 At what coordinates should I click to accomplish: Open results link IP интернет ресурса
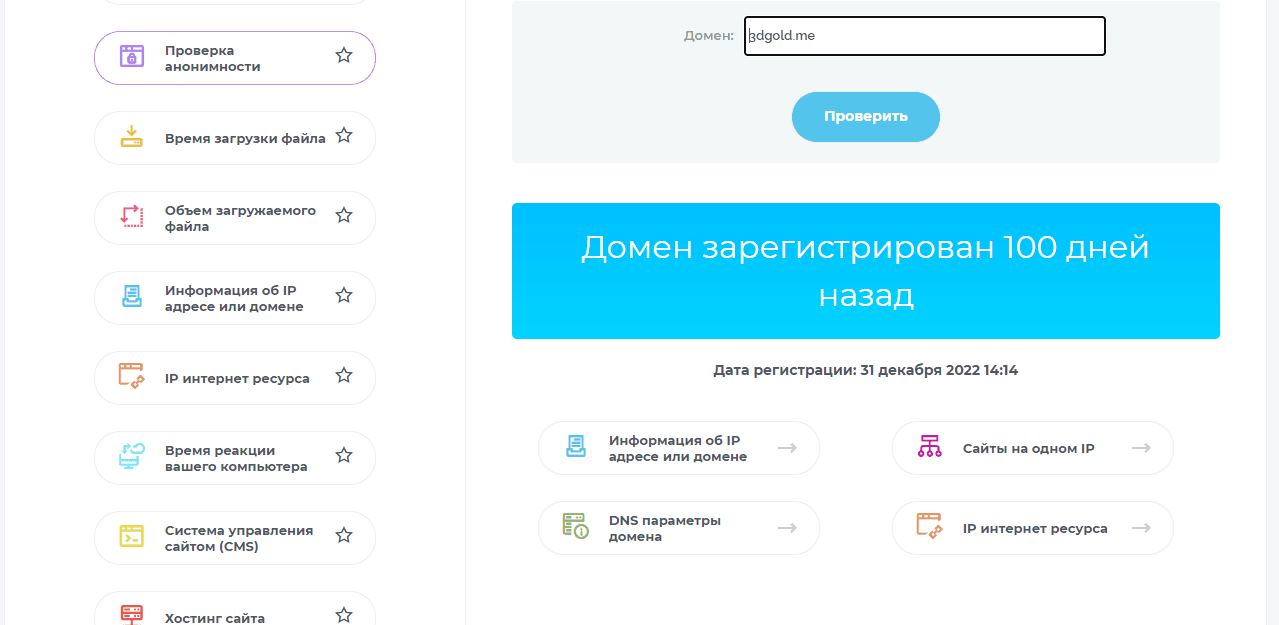1034,528
